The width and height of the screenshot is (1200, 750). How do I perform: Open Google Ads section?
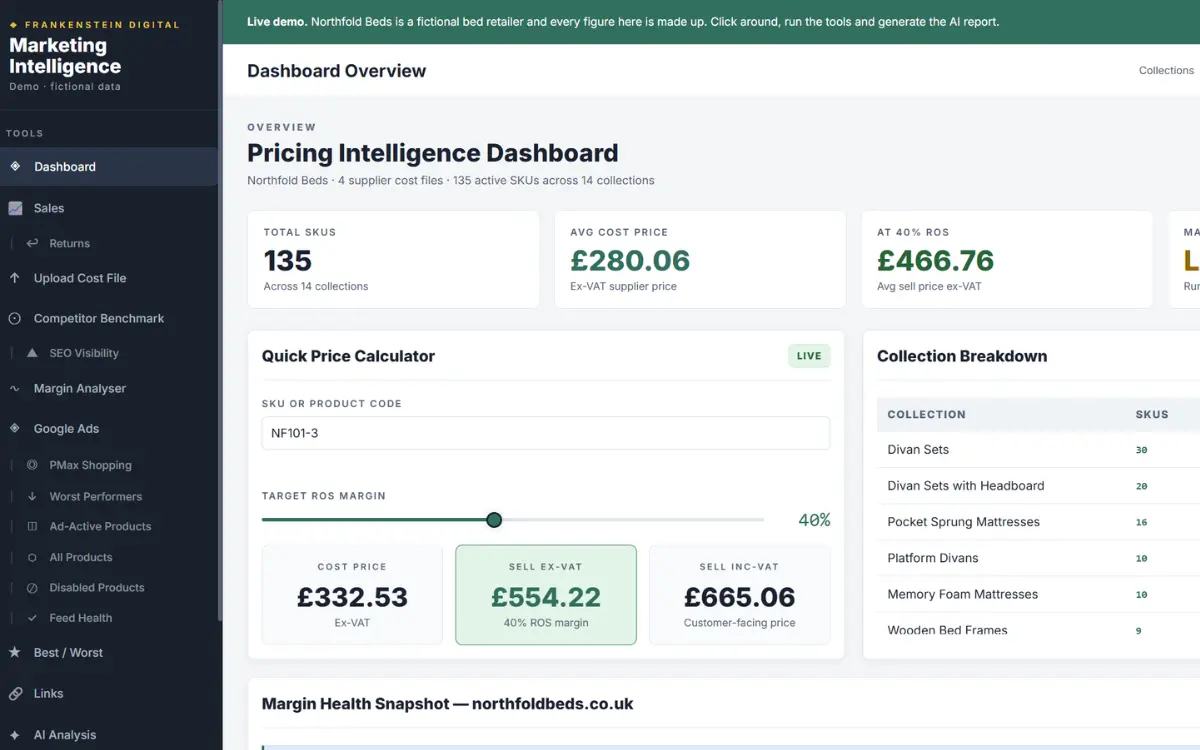109,428
